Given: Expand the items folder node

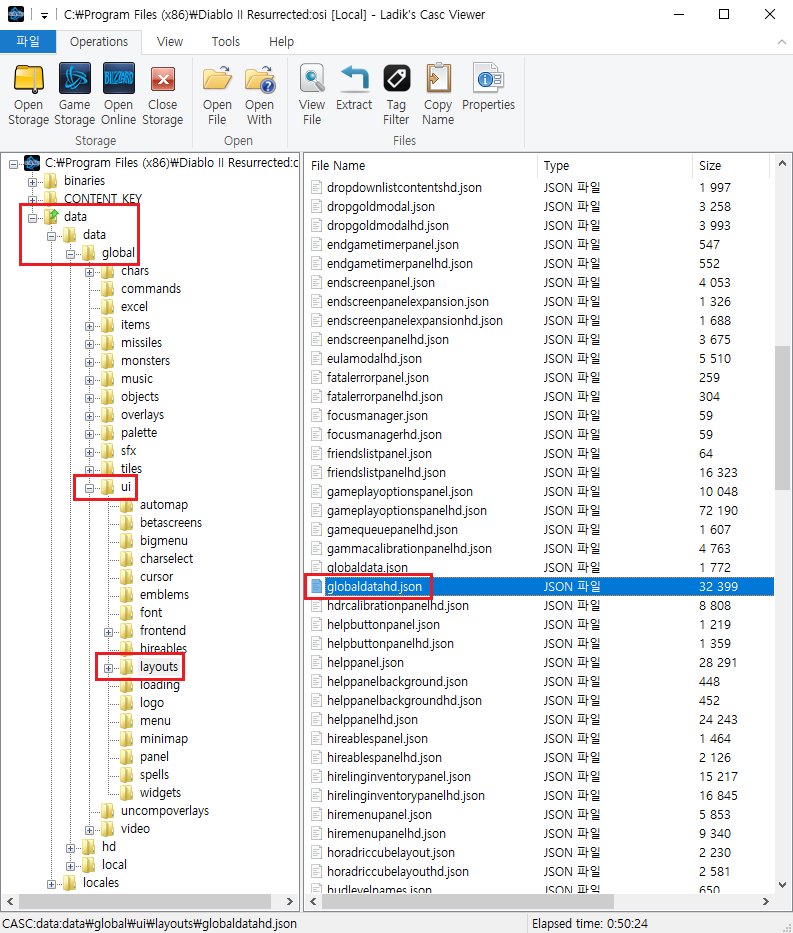Looking at the screenshot, I should pos(89,327).
